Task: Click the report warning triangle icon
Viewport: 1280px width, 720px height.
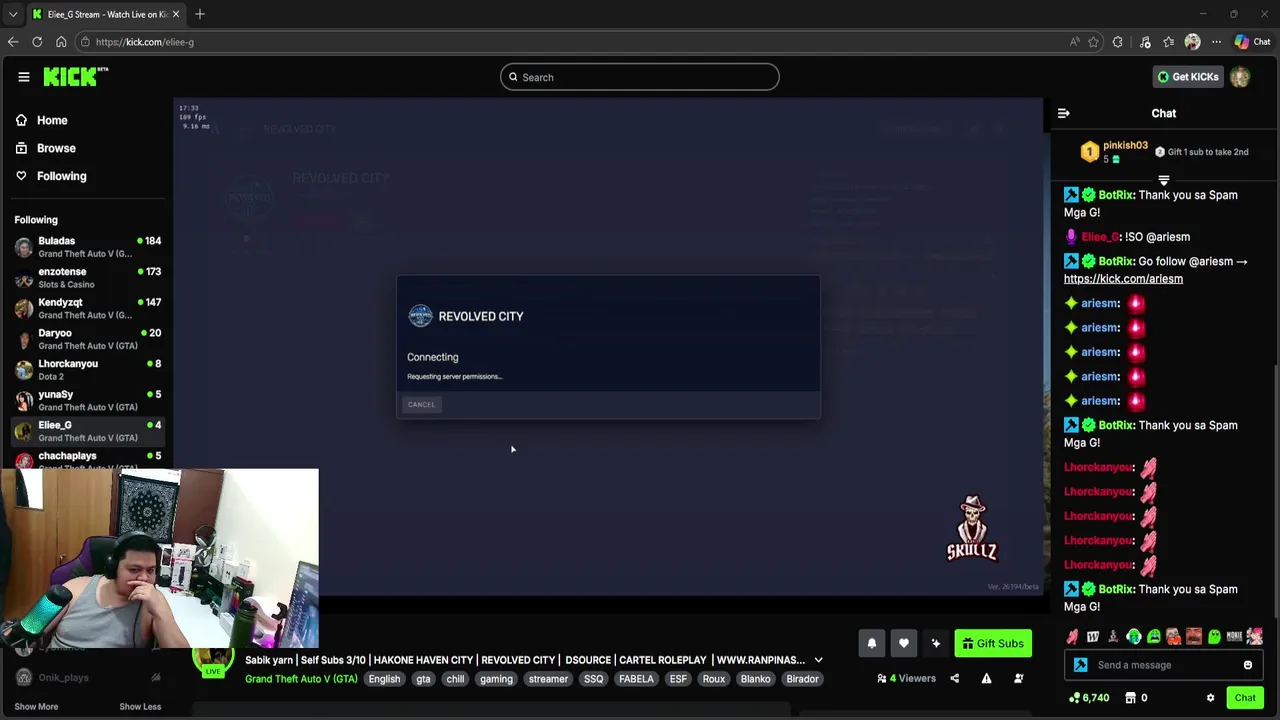Action: (x=986, y=678)
